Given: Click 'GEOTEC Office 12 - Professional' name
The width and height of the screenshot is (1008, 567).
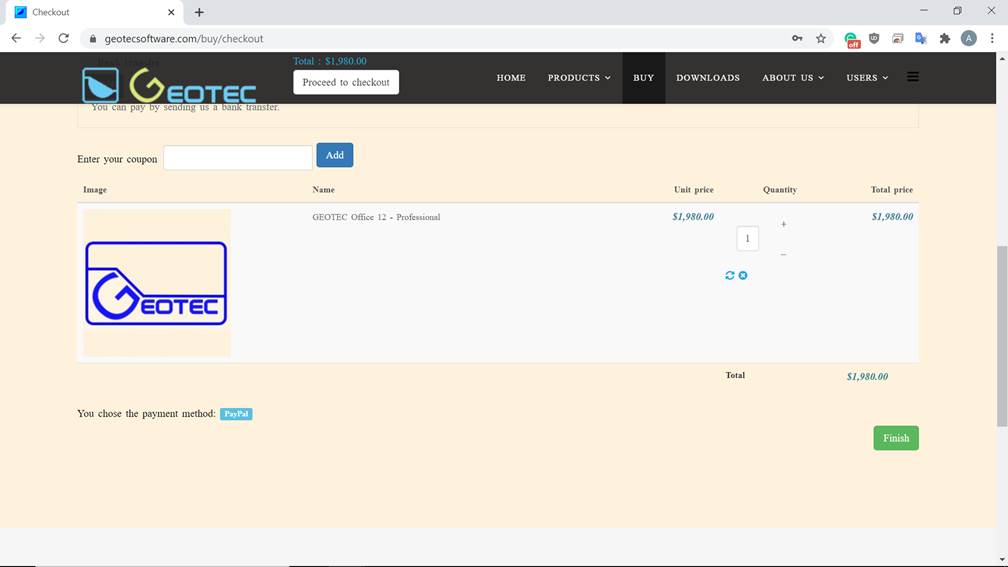Looking at the screenshot, I should [376, 217].
